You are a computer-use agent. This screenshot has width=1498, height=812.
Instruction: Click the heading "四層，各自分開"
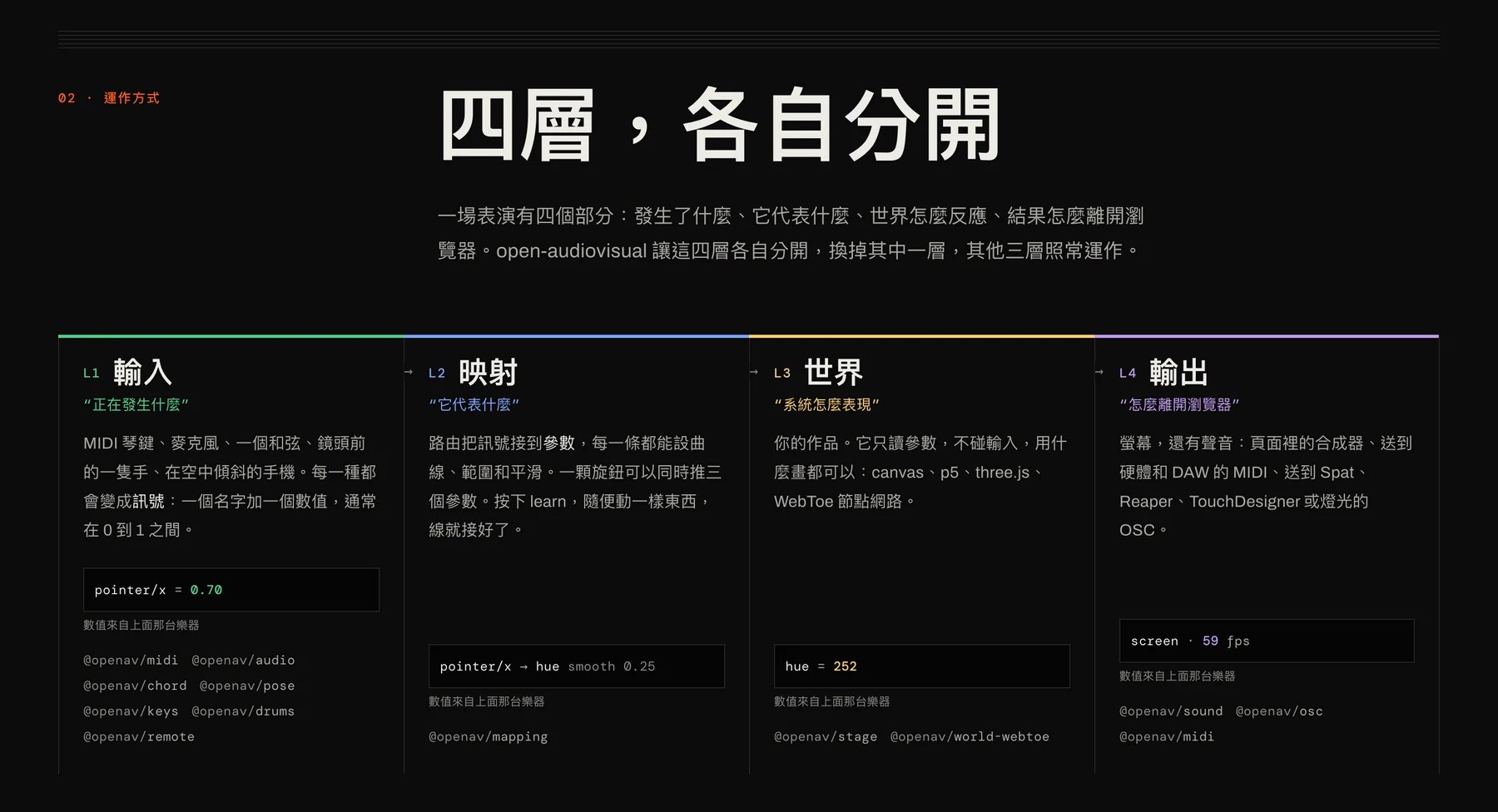pyautogui.click(x=720, y=126)
